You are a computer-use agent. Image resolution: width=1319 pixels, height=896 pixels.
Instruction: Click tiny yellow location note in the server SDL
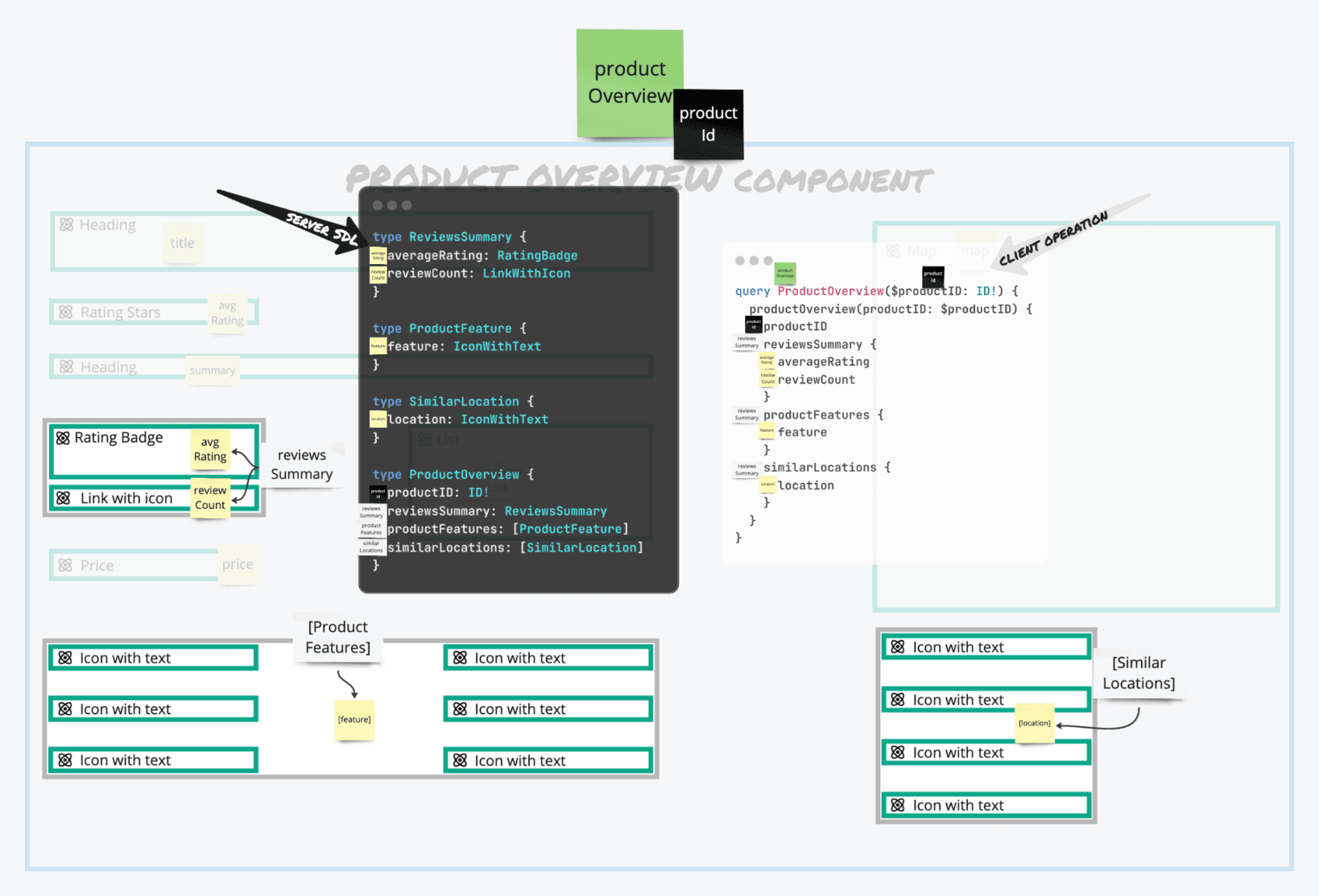378,419
